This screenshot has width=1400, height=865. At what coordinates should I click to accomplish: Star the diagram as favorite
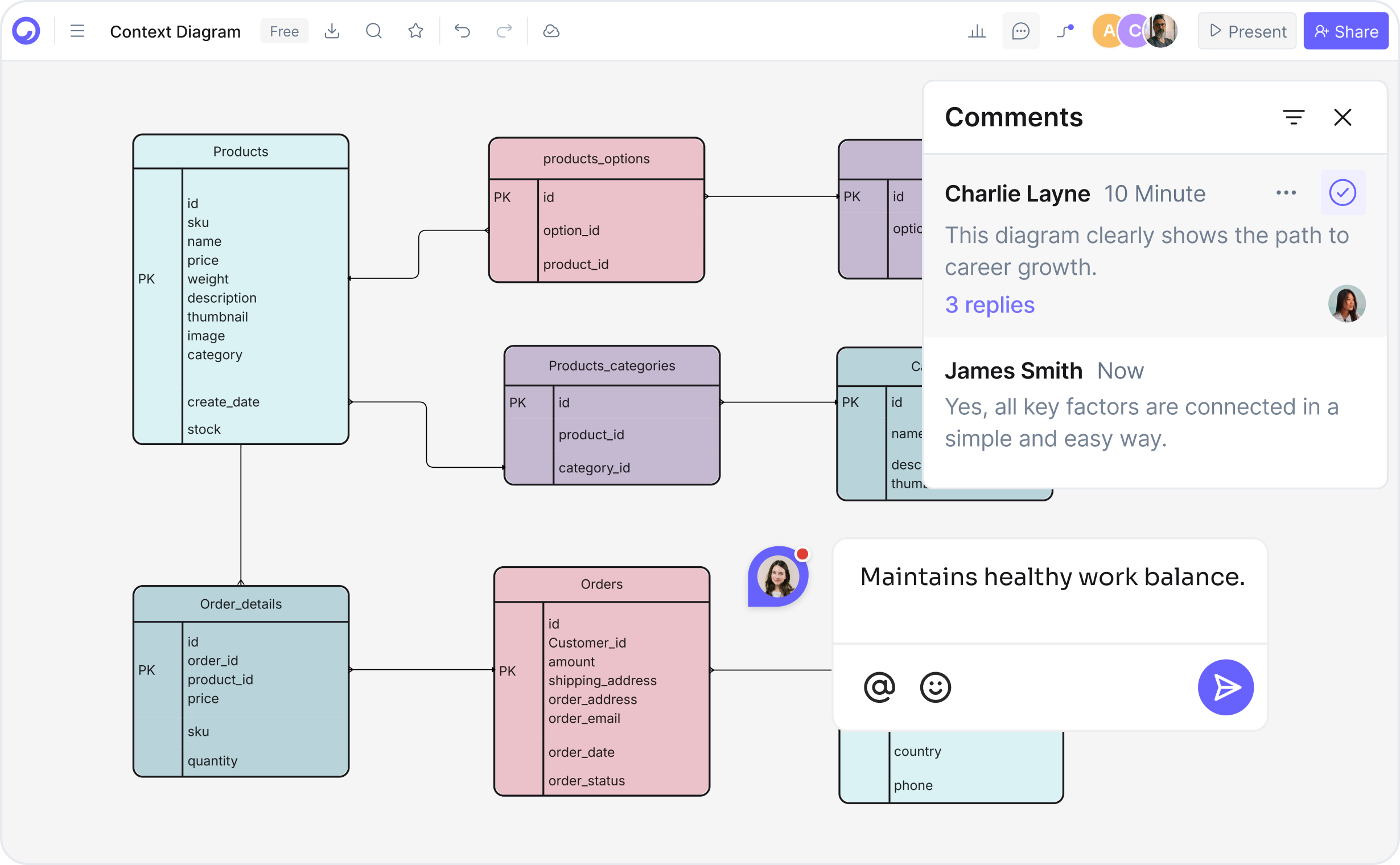click(416, 31)
